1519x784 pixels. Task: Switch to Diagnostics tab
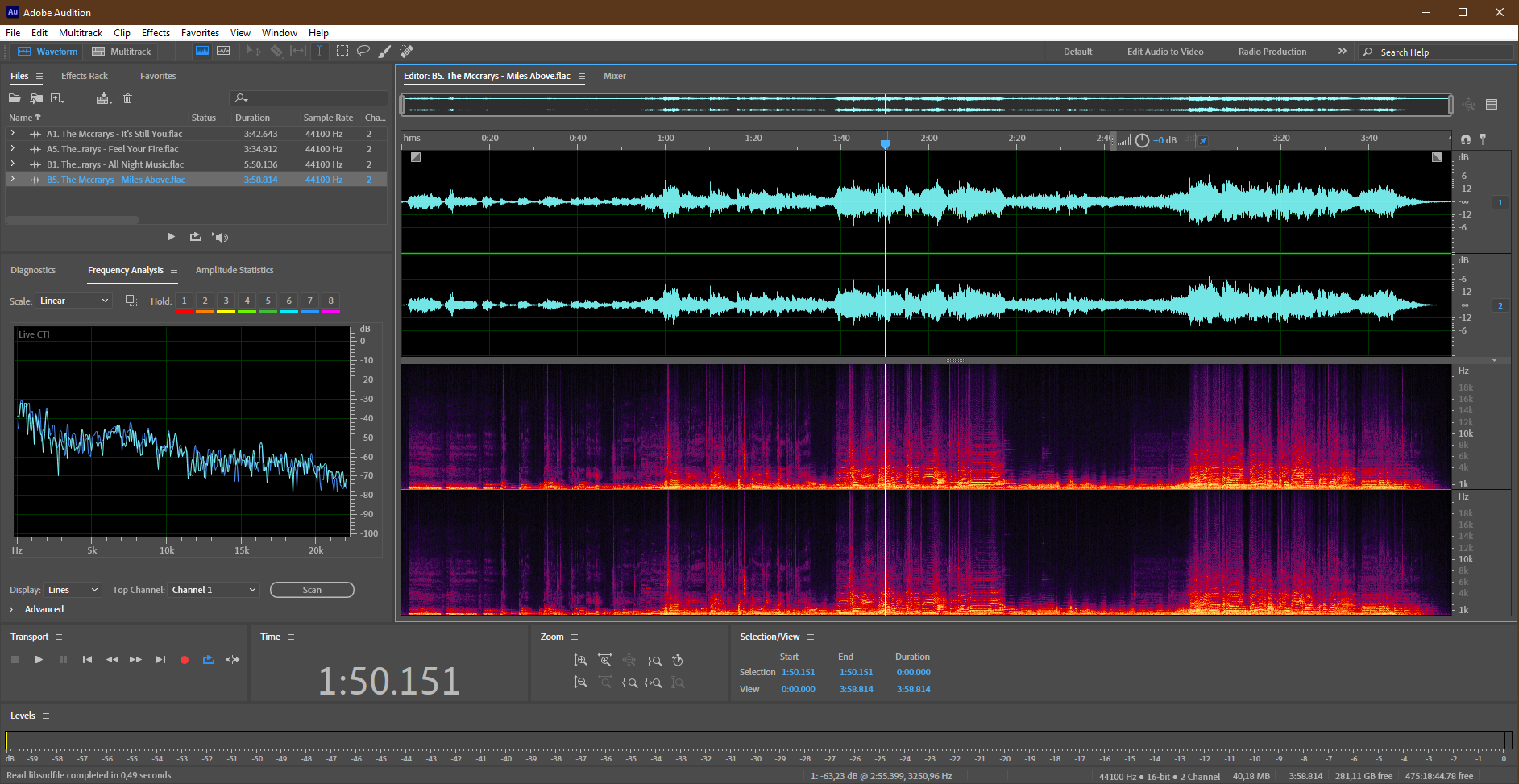click(33, 270)
